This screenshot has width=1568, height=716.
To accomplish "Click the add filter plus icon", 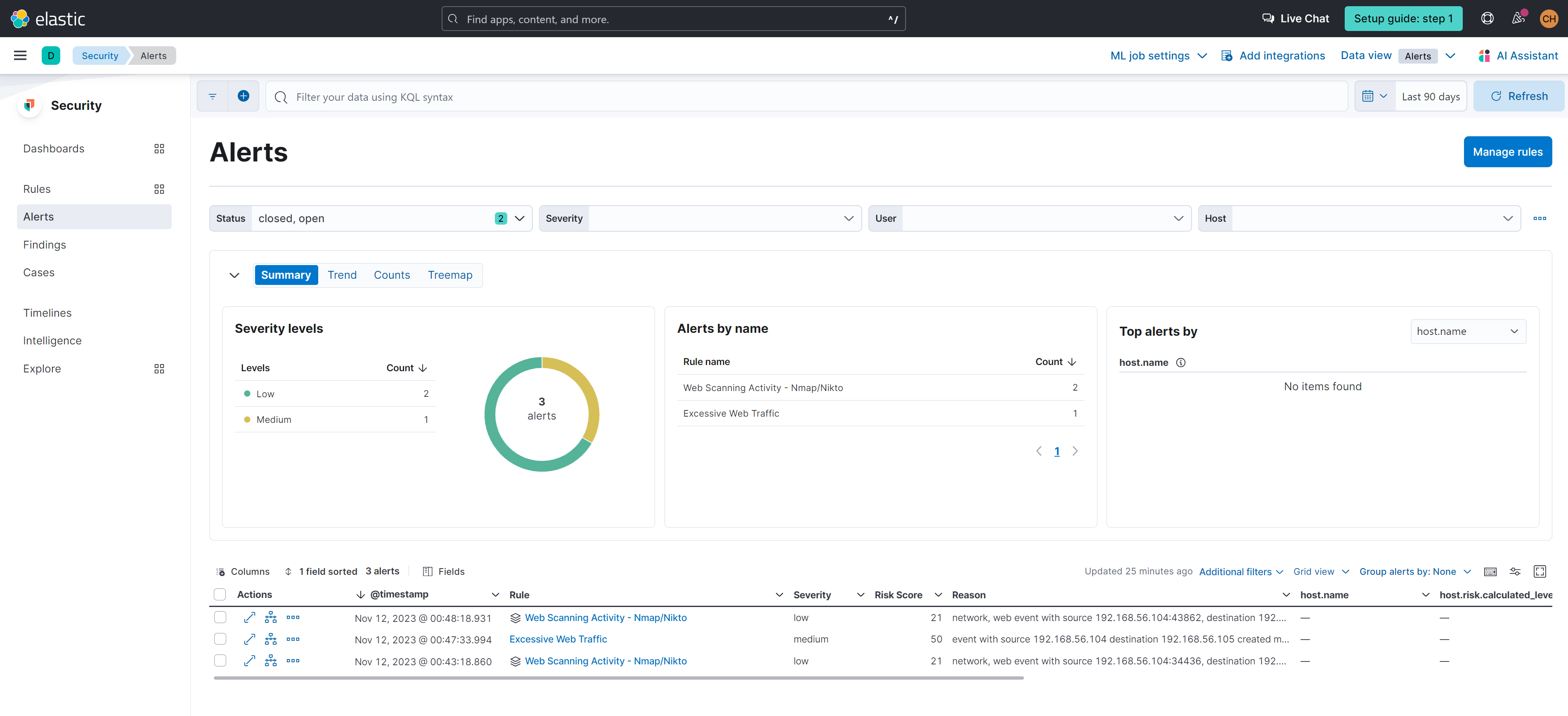I will tap(243, 96).
